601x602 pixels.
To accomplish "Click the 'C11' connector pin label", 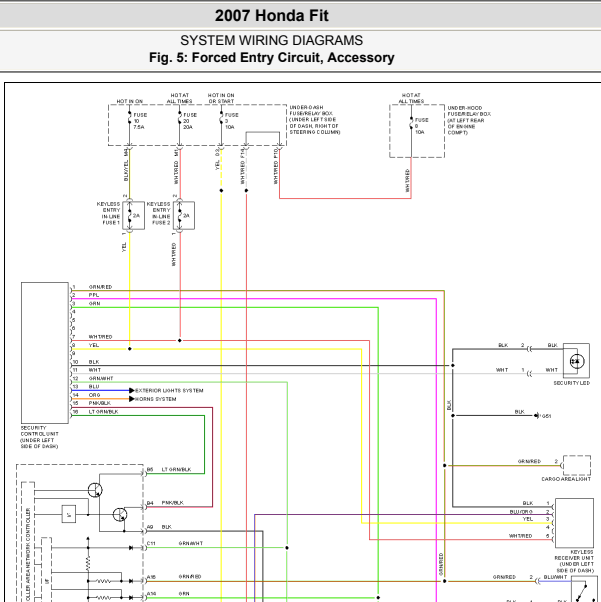I will (x=151, y=543).
